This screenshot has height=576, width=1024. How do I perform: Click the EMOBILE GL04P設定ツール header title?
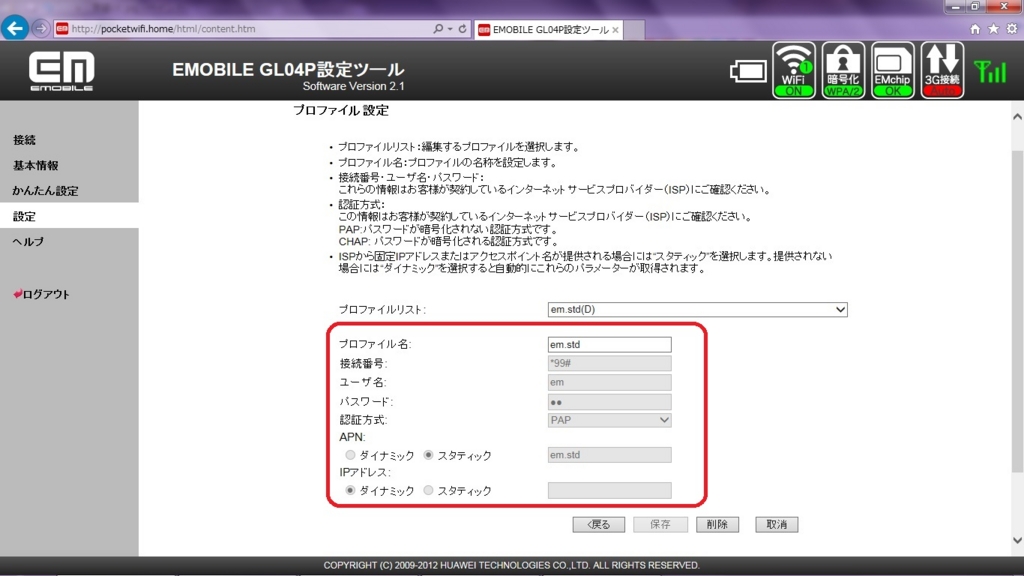tap(288, 69)
